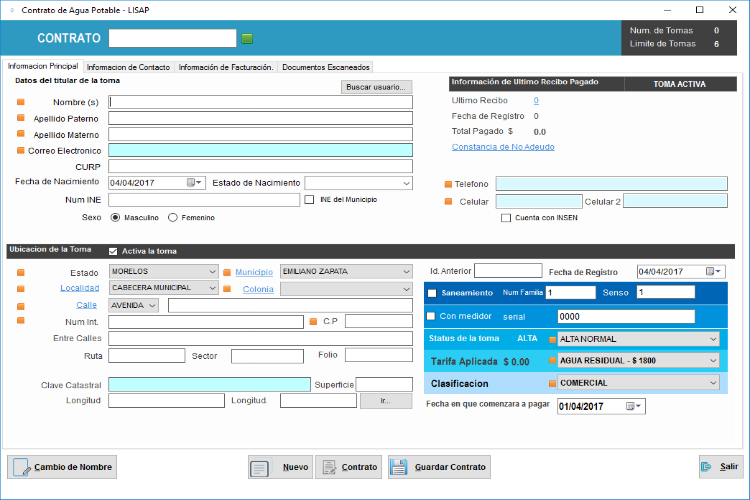Click the orange marker beside Telefono
Viewport: 750px width, 500px height.
(449, 185)
